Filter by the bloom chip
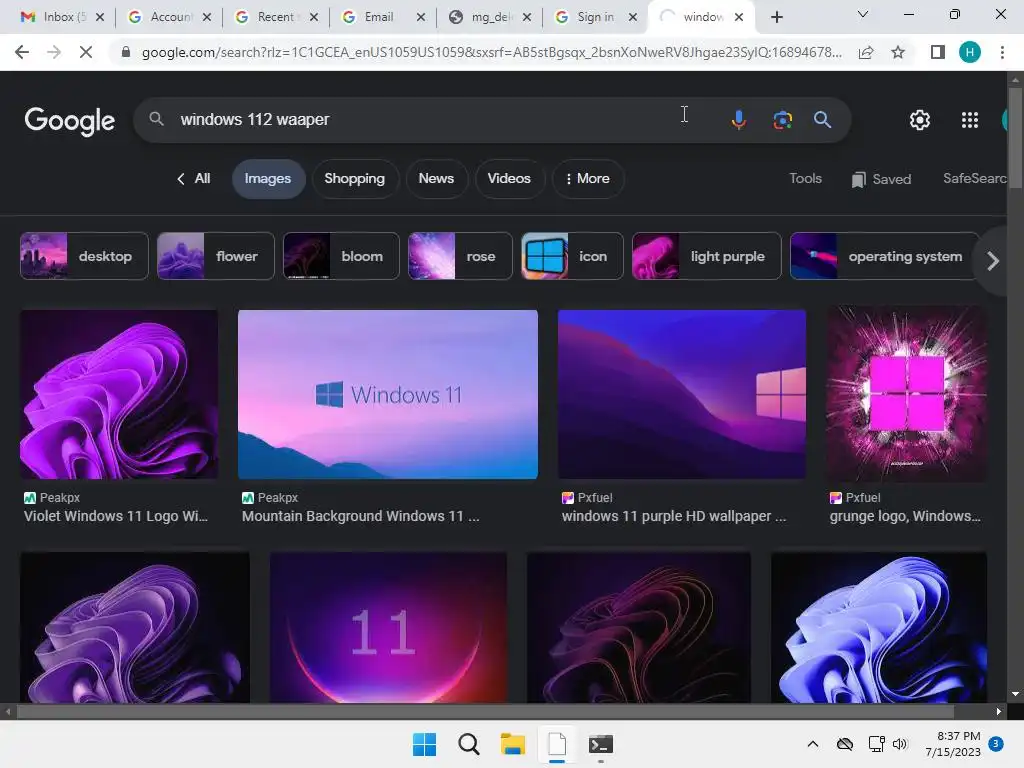The width and height of the screenshot is (1024, 768). point(341,256)
